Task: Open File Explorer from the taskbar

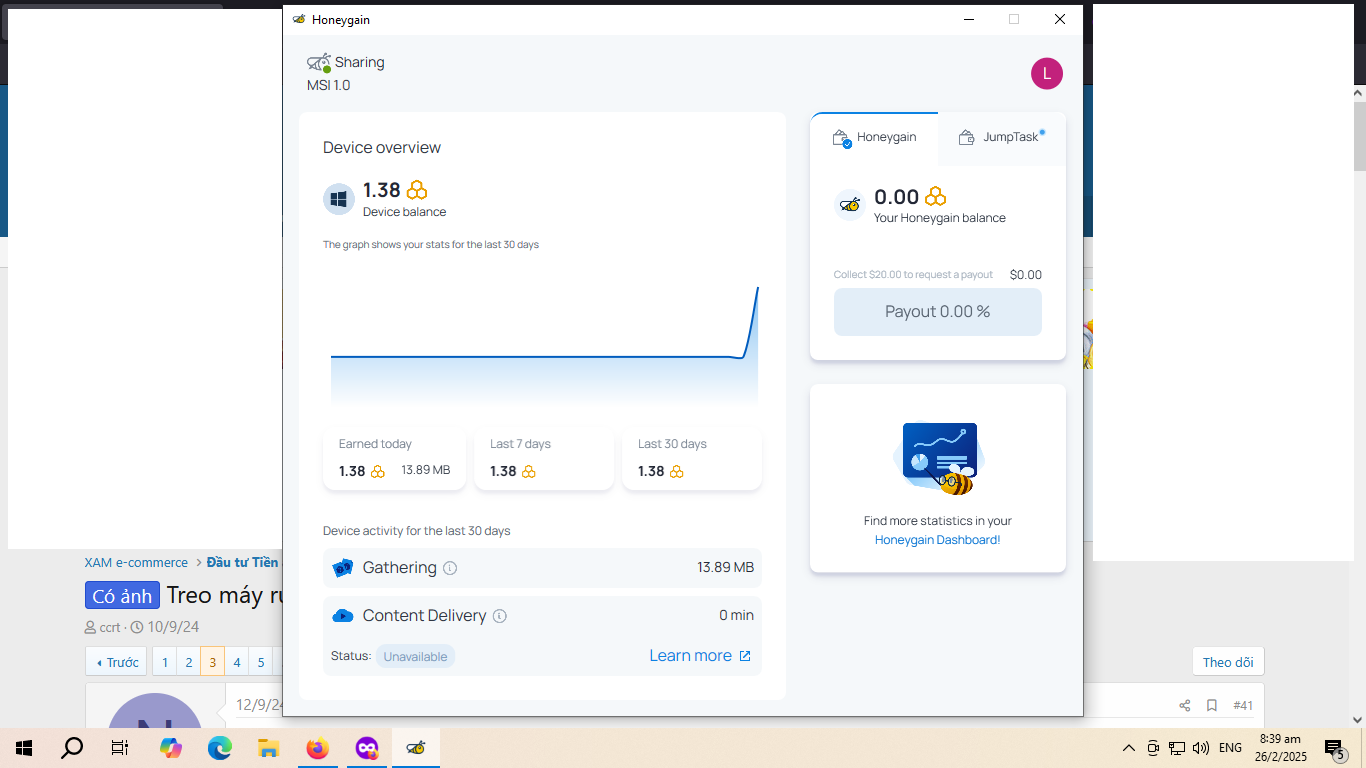Action: tap(268, 748)
